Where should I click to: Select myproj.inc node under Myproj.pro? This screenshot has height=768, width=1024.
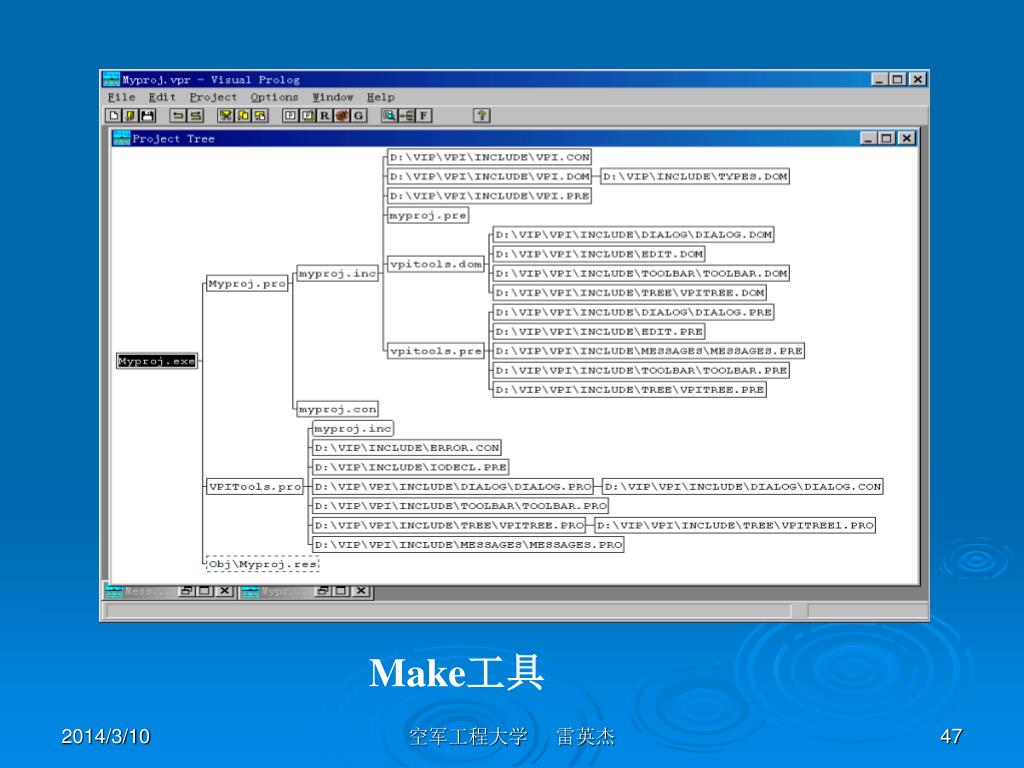[338, 273]
